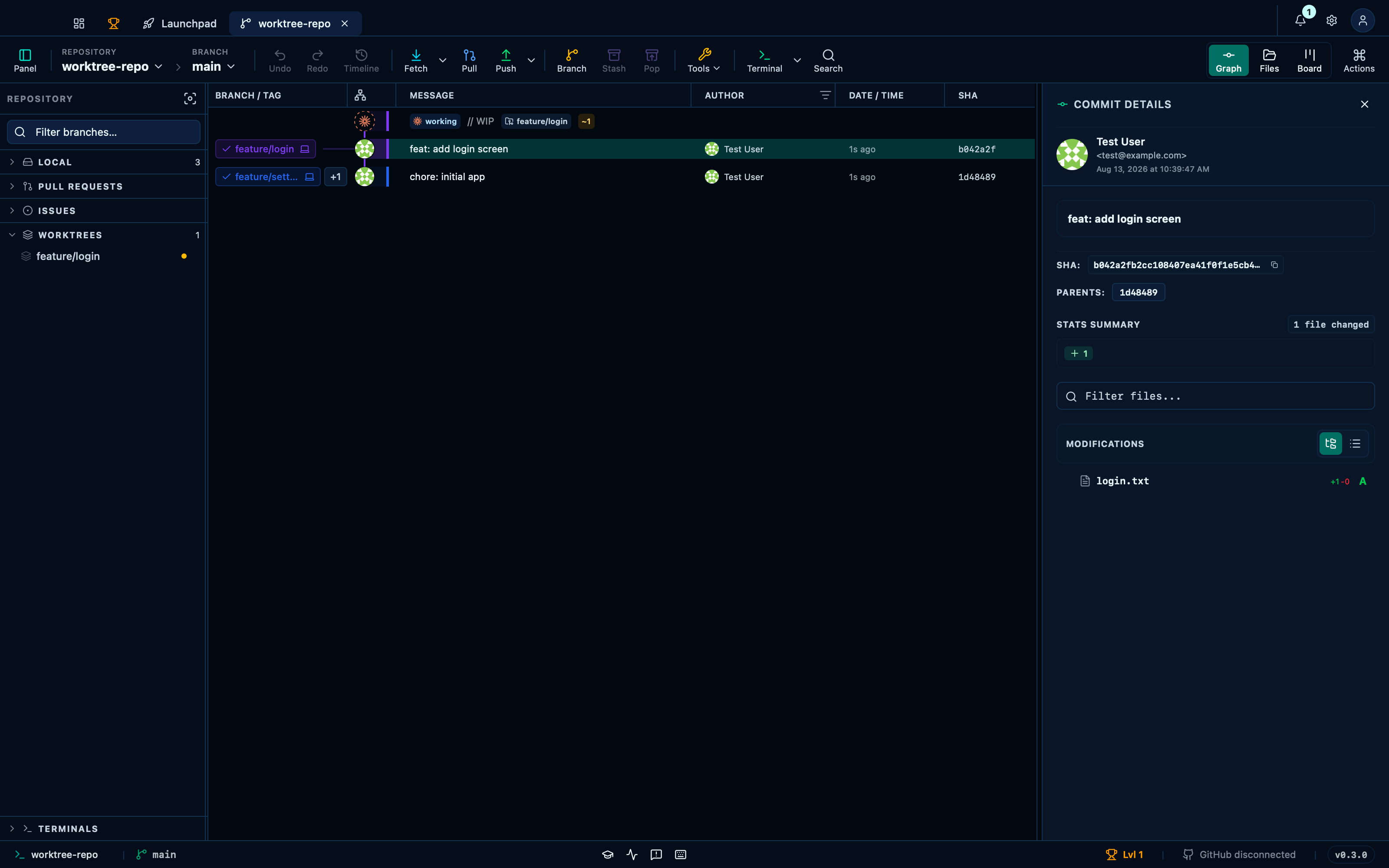Open the Push options dropdown arrow

[531, 60]
